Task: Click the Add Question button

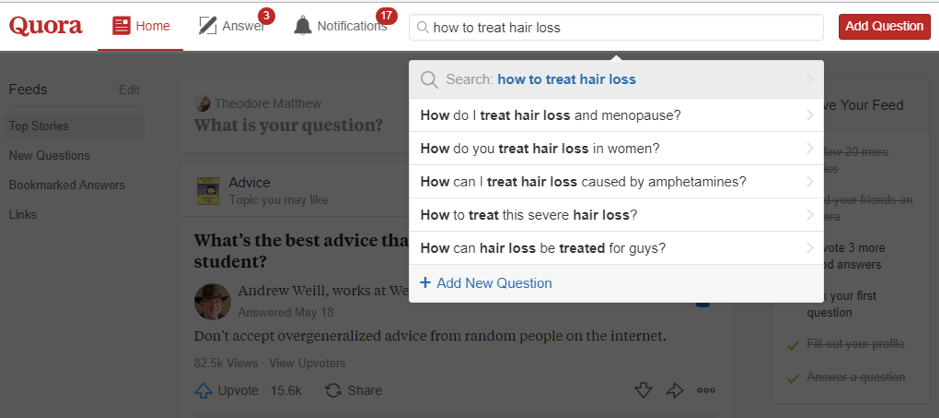Action: 885,26
